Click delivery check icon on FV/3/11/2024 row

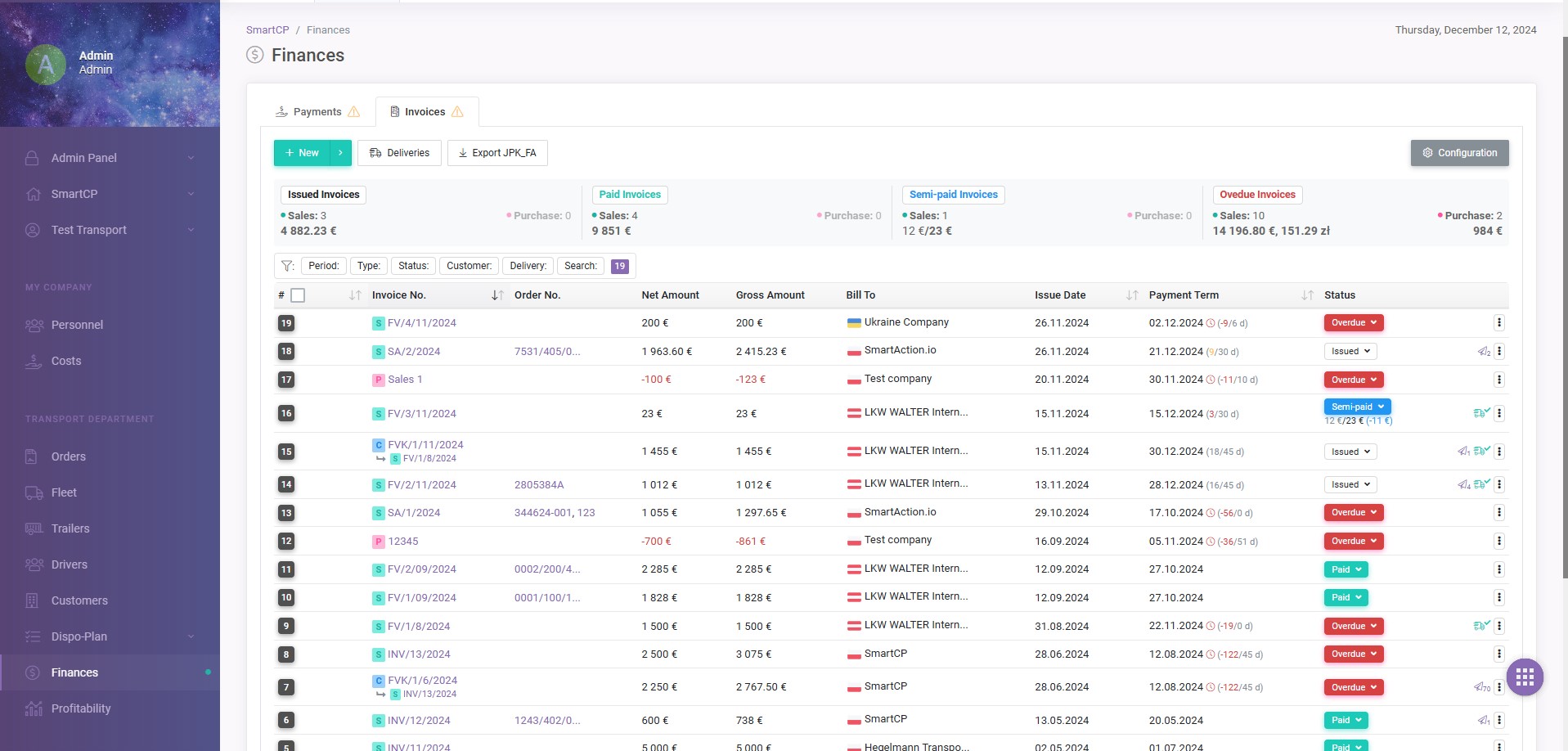pyautogui.click(x=1482, y=413)
